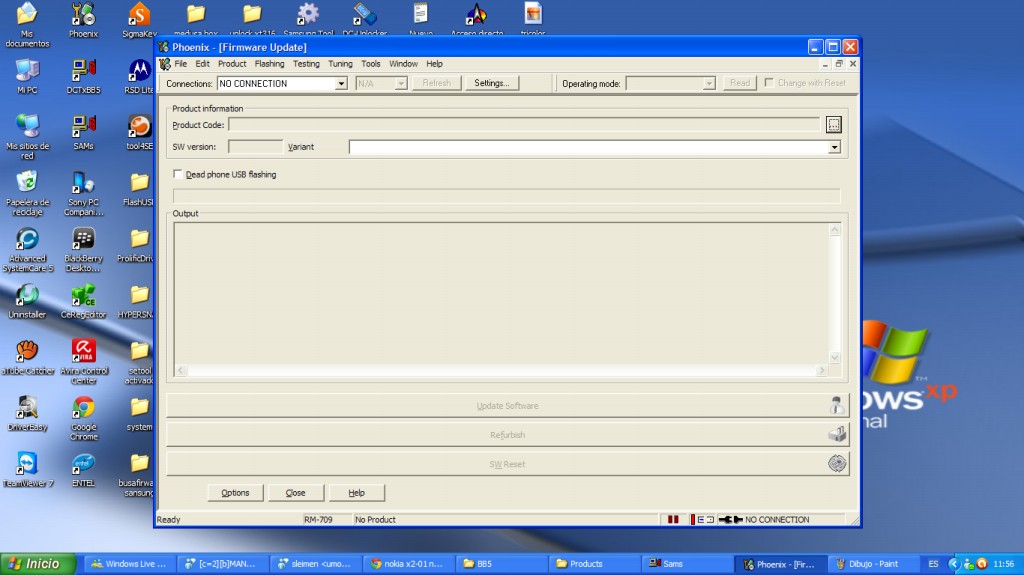Open RSD Lite Motorola shortcut
1024x575 pixels.
click(139, 76)
